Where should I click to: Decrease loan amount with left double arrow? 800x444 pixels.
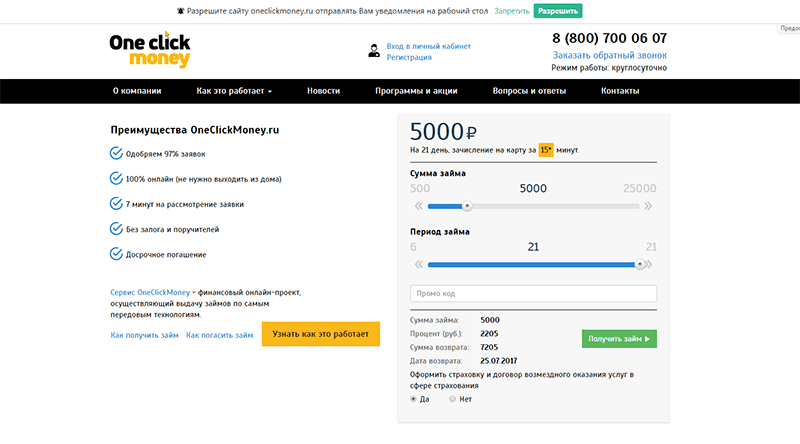click(x=418, y=206)
